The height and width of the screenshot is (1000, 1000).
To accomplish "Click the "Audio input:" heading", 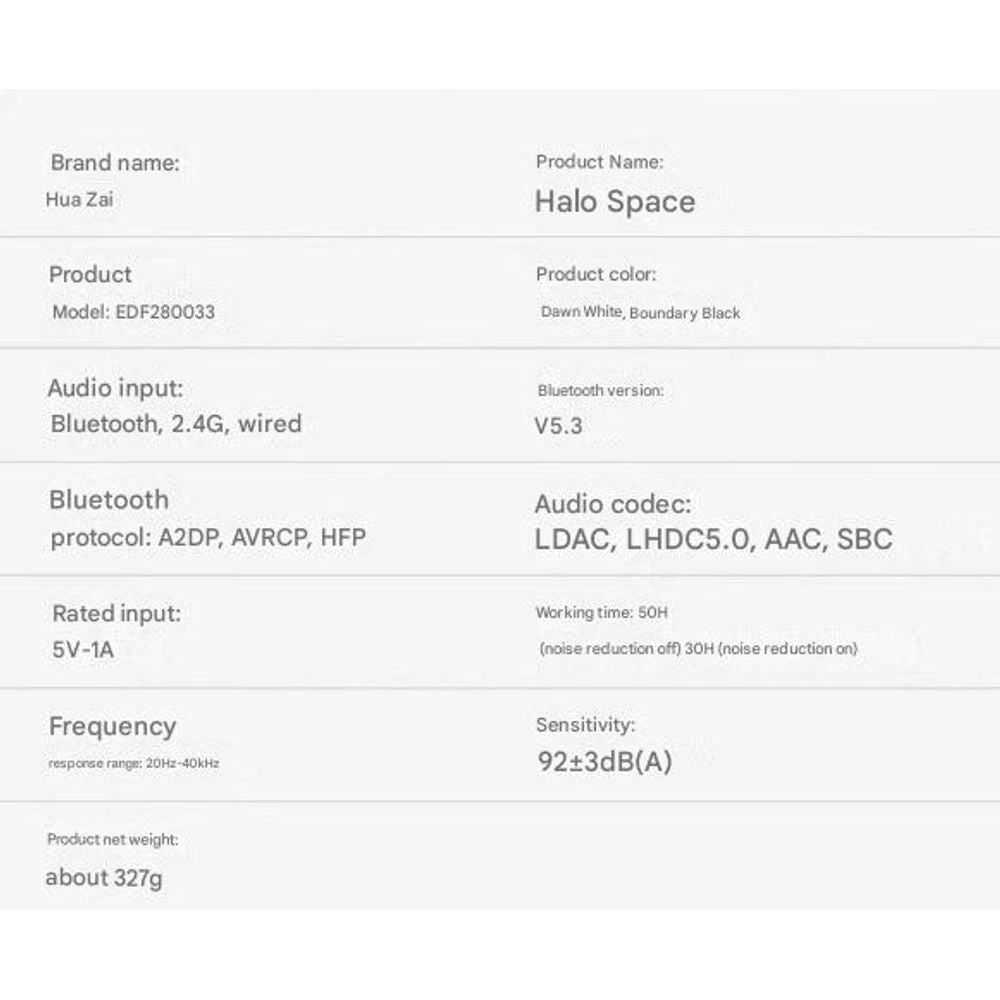I will tap(116, 388).
